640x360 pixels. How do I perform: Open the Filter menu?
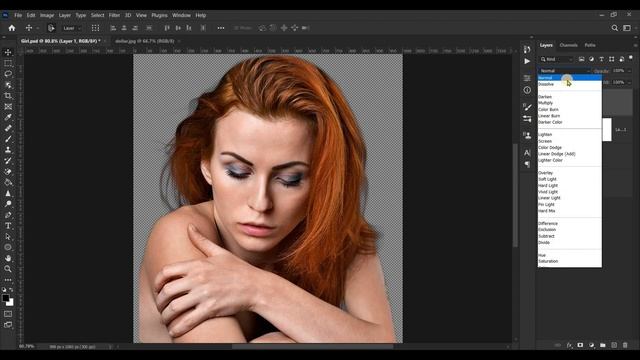[114, 15]
